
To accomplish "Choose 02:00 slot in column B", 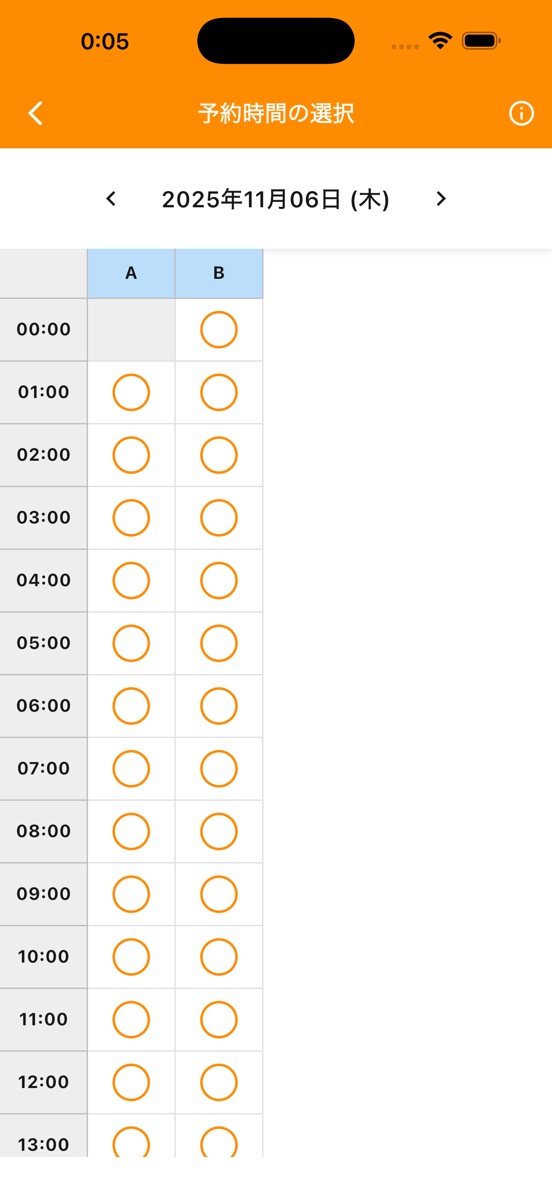I will pos(219,455).
